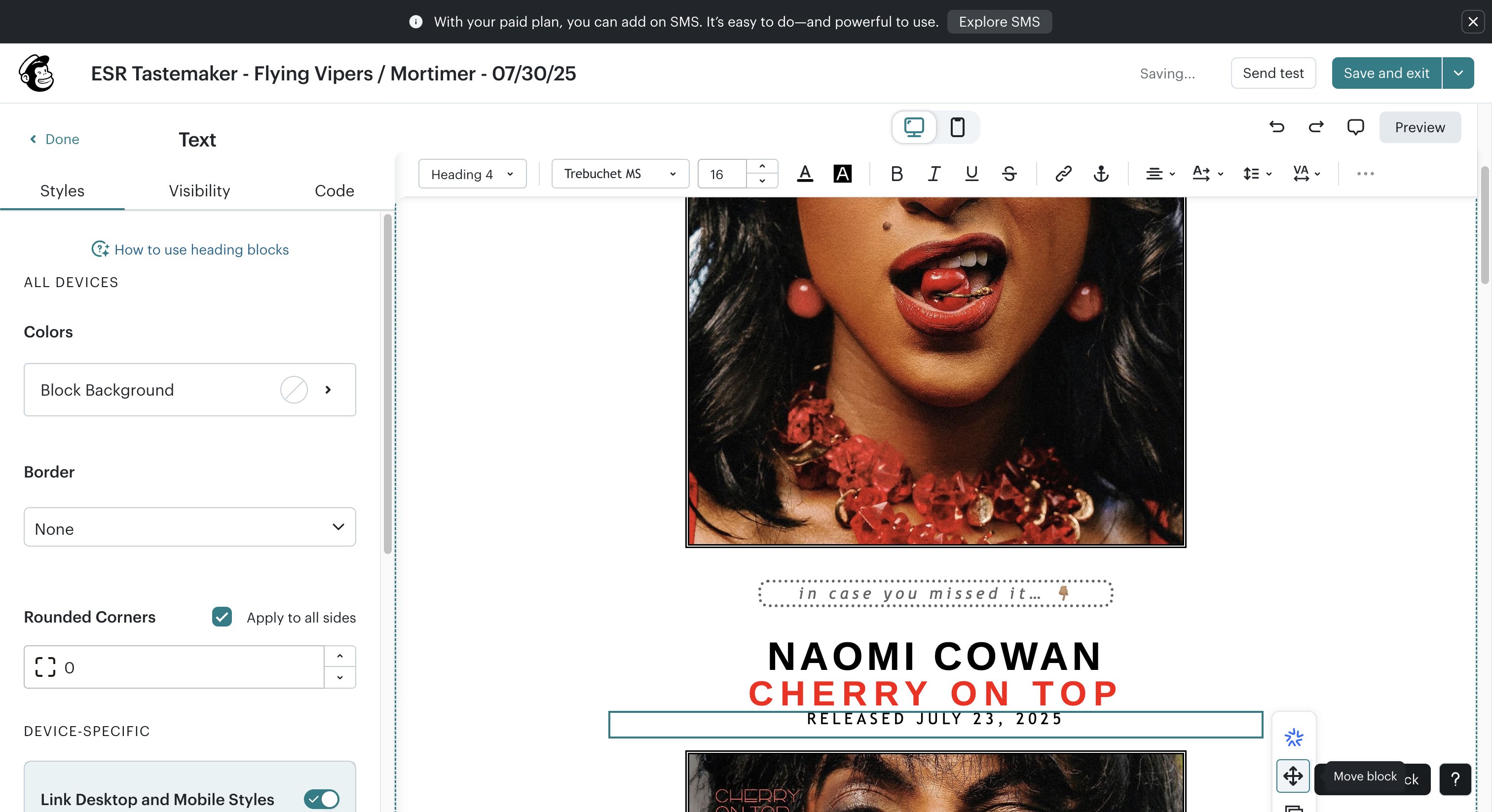The image size is (1492, 812).
Task: Click the Block Background color swatch
Action: pyautogui.click(x=294, y=390)
